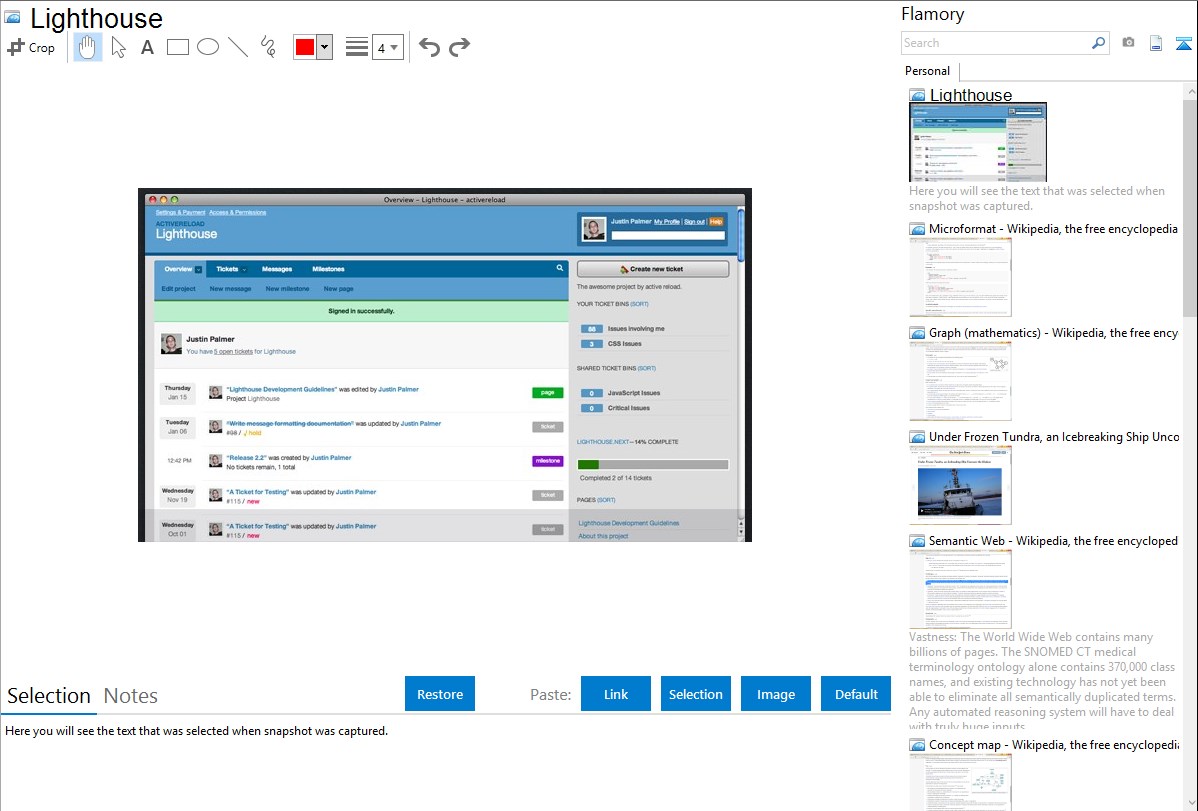Open the Lighthouse snapshot thumbnail
The width and height of the screenshot is (1198, 811).
click(978, 142)
